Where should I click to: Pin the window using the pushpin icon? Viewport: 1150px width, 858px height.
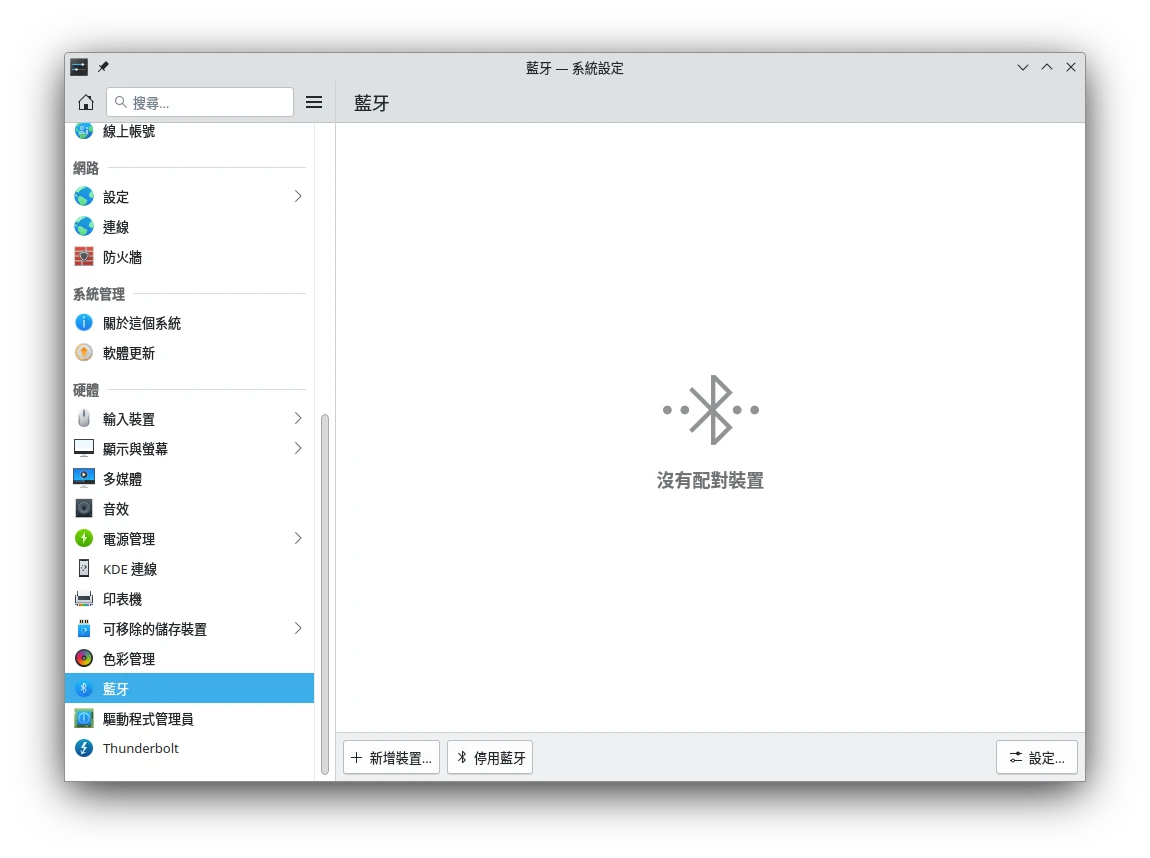[103, 67]
